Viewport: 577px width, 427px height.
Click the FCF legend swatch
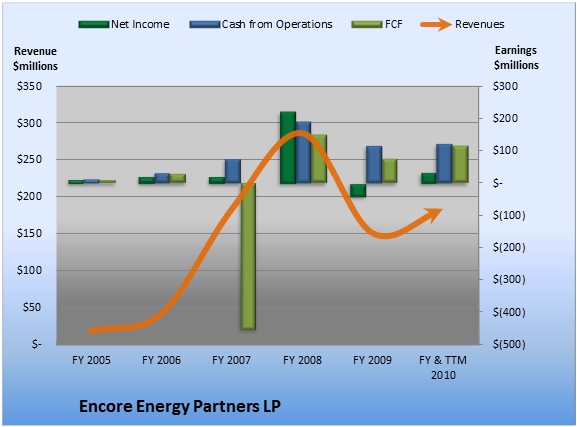pos(367,25)
